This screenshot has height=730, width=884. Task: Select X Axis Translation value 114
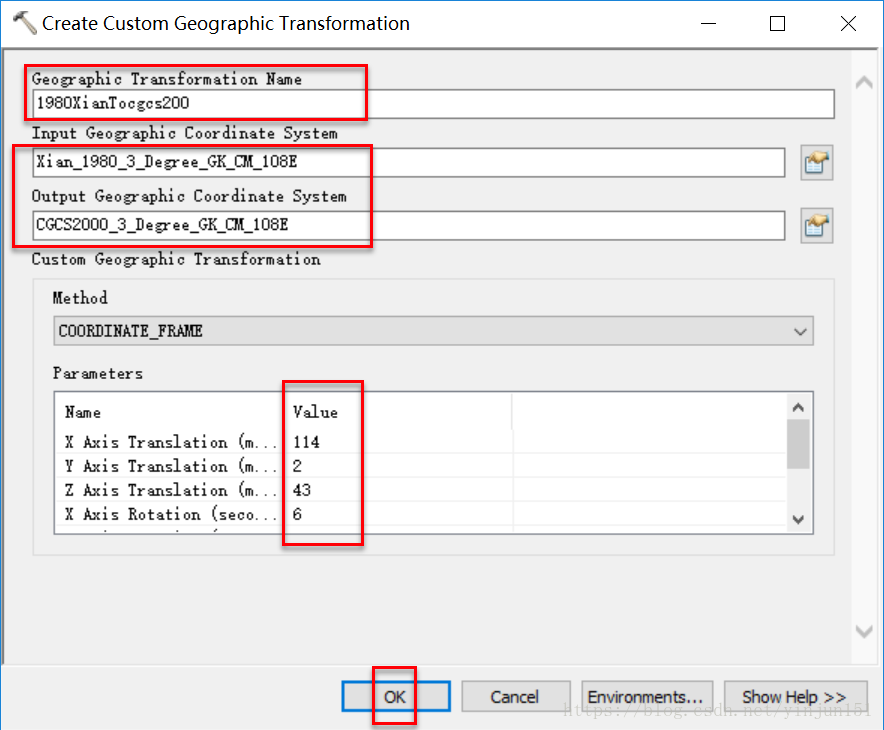pyautogui.click(x=306, y=442)
